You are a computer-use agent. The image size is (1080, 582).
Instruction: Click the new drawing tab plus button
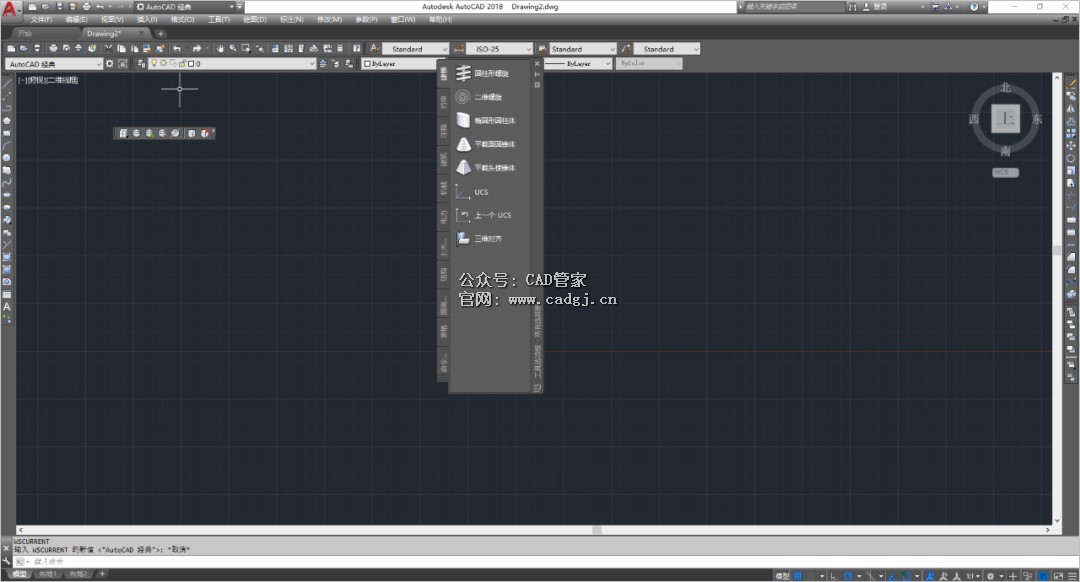point(160,34)
